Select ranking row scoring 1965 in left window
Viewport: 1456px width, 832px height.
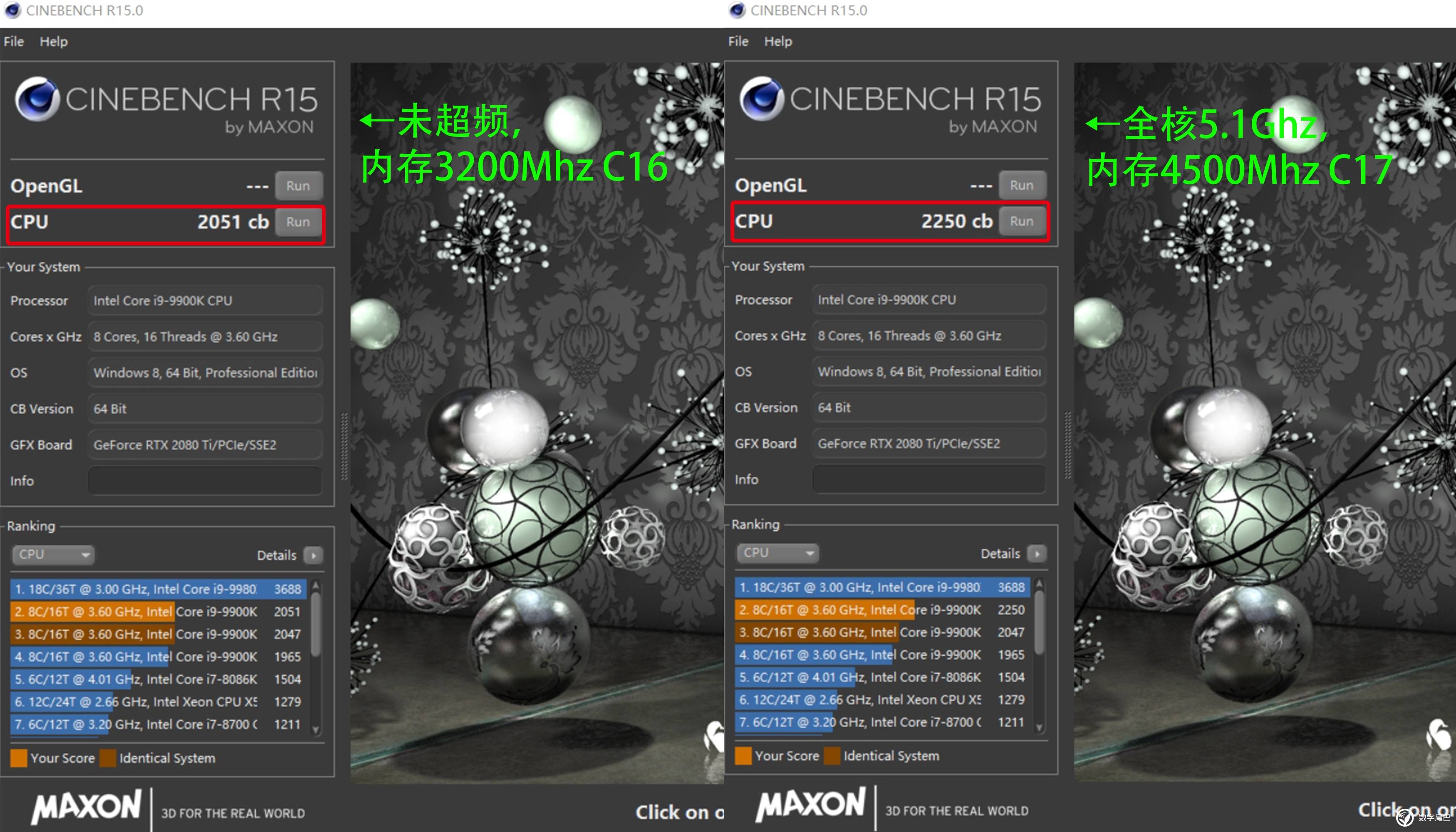click(158, 656)
